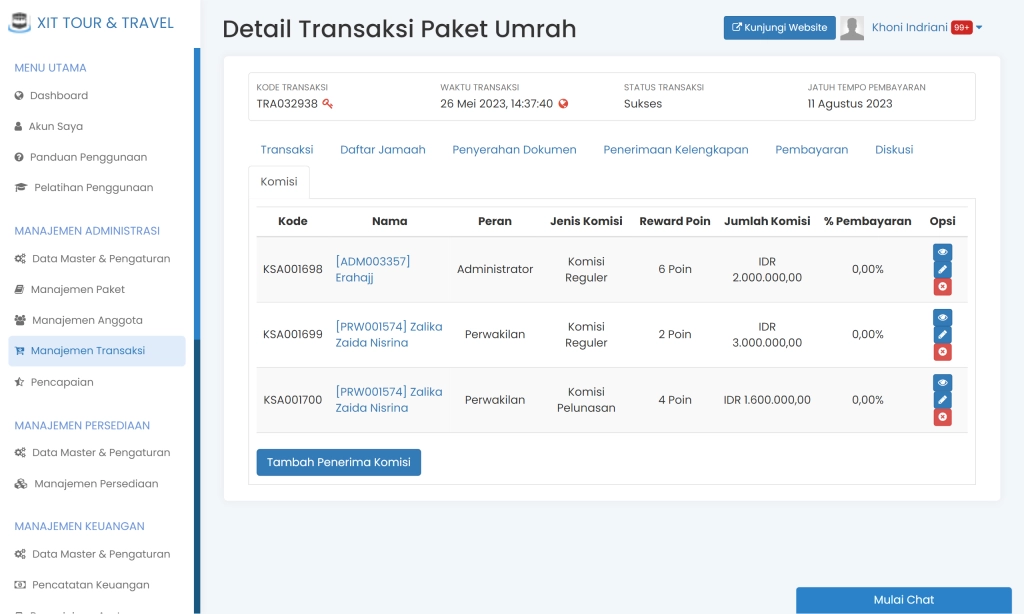Open the Komisi tab
The width and height of the screenshot is (1024, 614).
coord(279,181)
